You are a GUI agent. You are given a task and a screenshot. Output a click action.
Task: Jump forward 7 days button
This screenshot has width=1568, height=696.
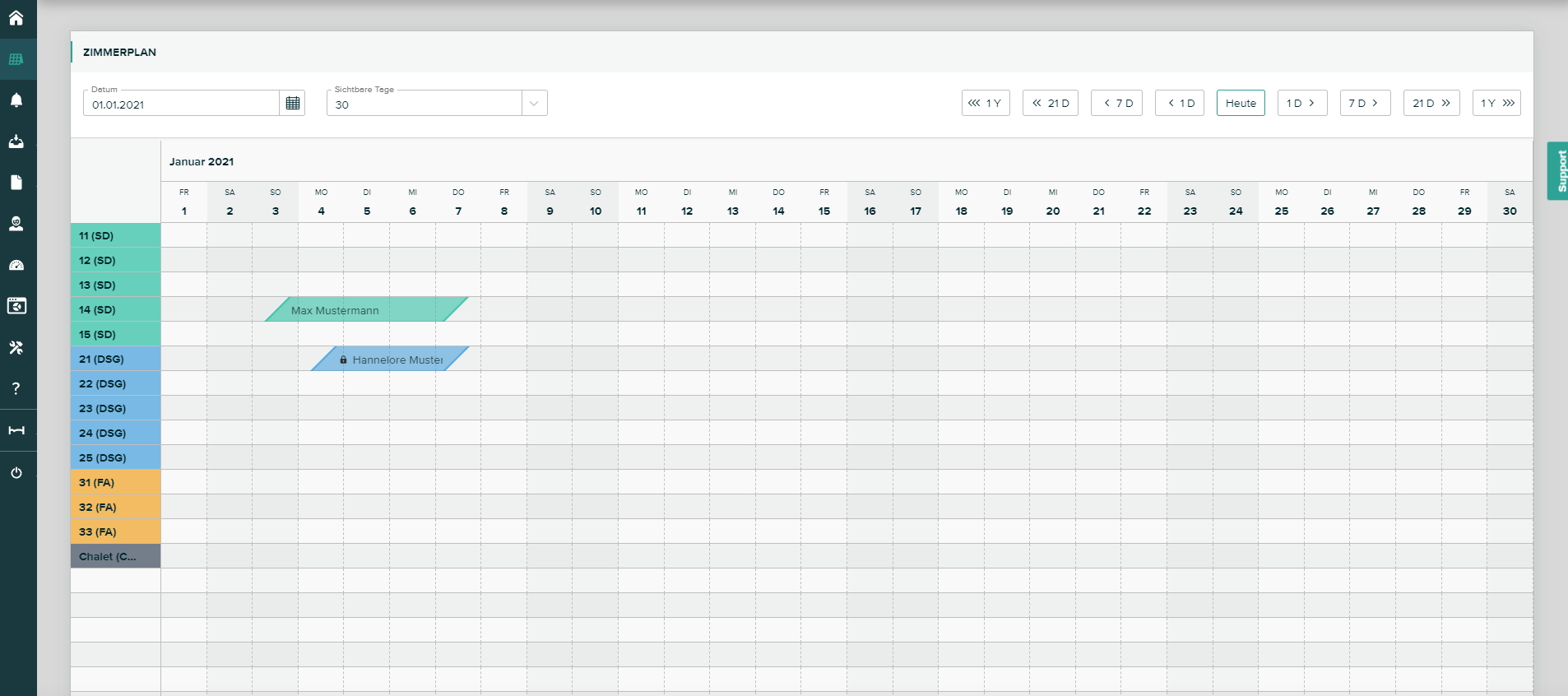pyautogui.click(x=1364, y=103)
